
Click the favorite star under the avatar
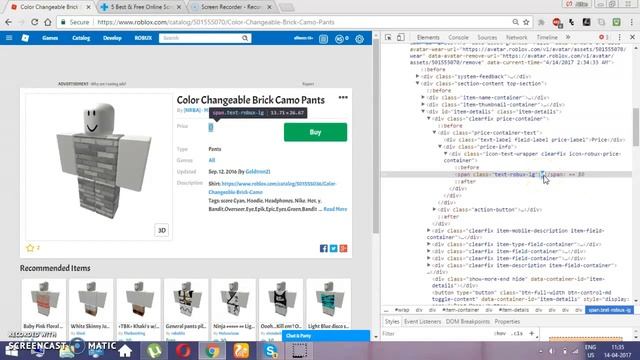[30, 248]
